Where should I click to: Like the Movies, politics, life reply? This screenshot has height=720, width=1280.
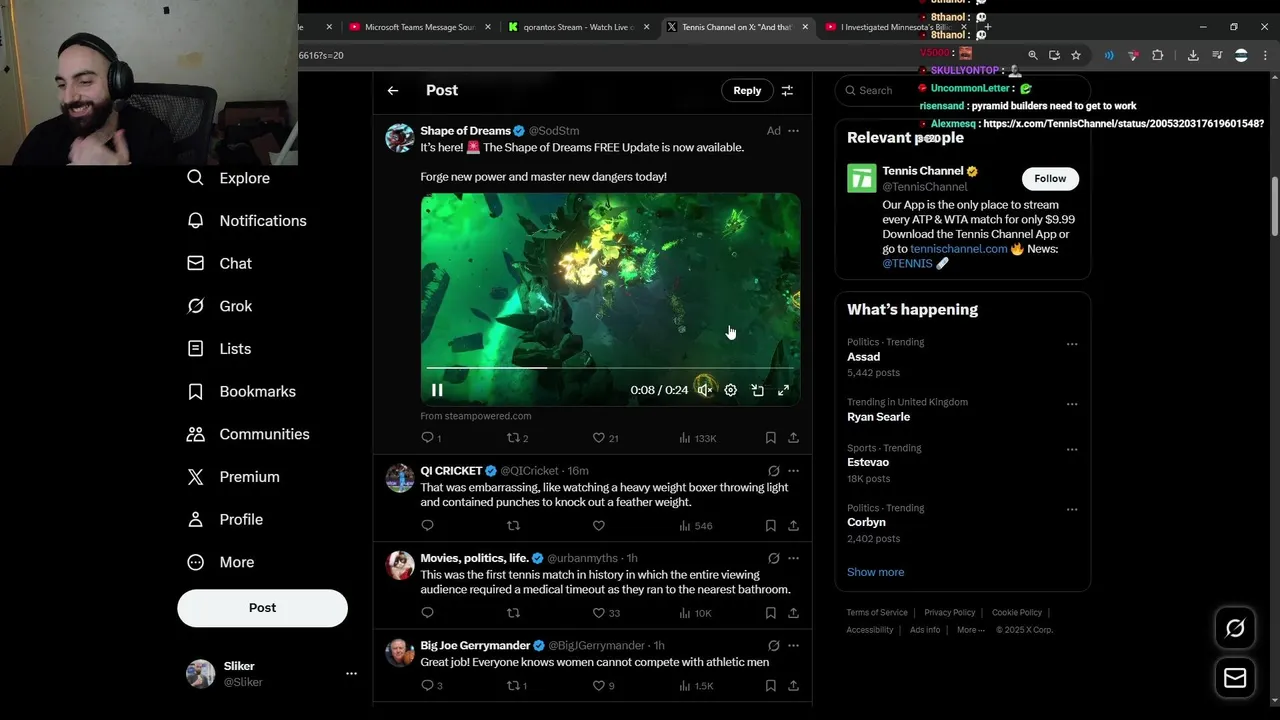click(606, 613)
